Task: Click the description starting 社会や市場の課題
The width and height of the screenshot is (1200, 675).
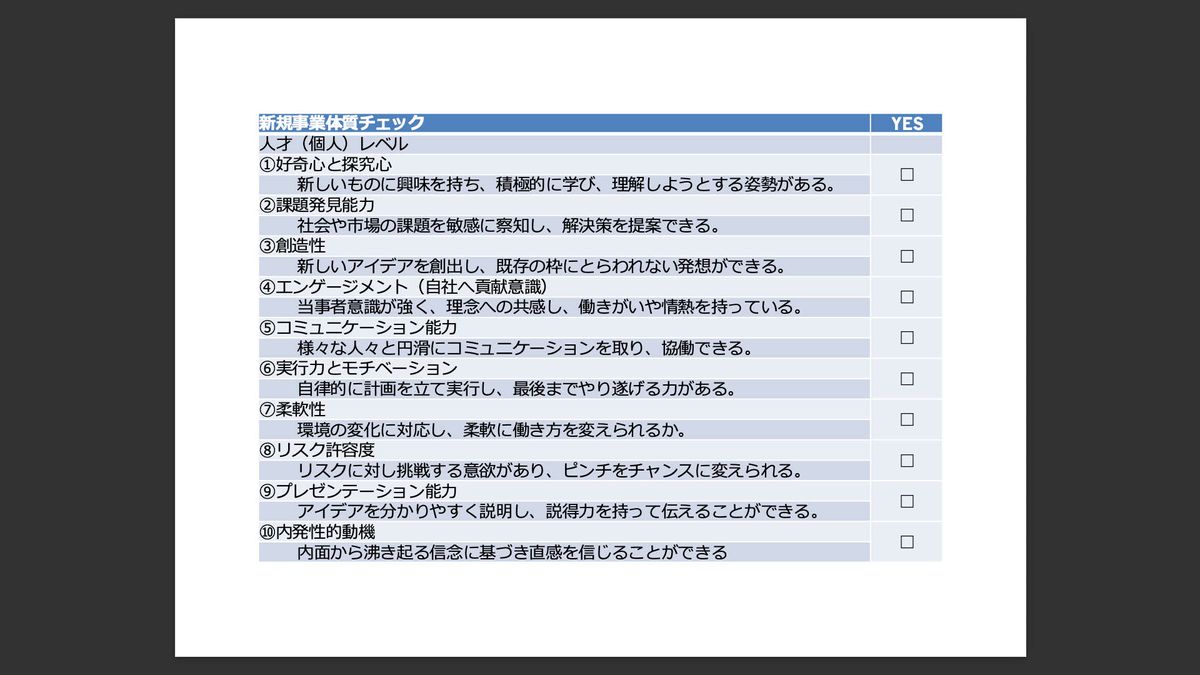Action: pyautogui.click(x=508, y=226)
